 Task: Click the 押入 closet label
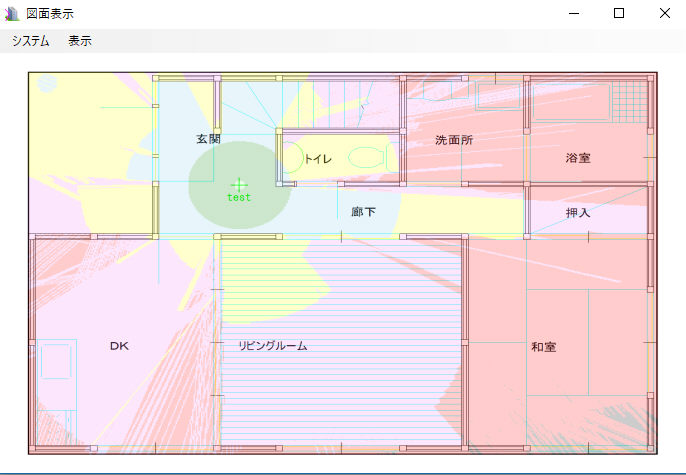578,213
